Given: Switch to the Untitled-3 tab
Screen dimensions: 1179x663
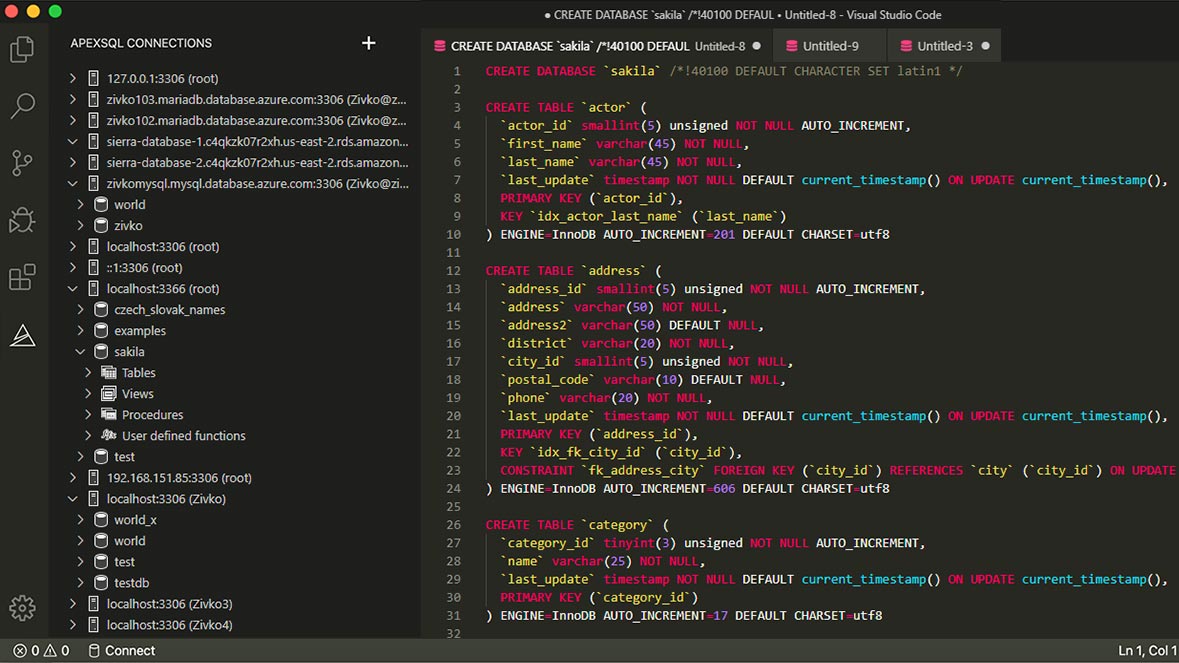Looking at the screenshot, I should click(944, 46).
